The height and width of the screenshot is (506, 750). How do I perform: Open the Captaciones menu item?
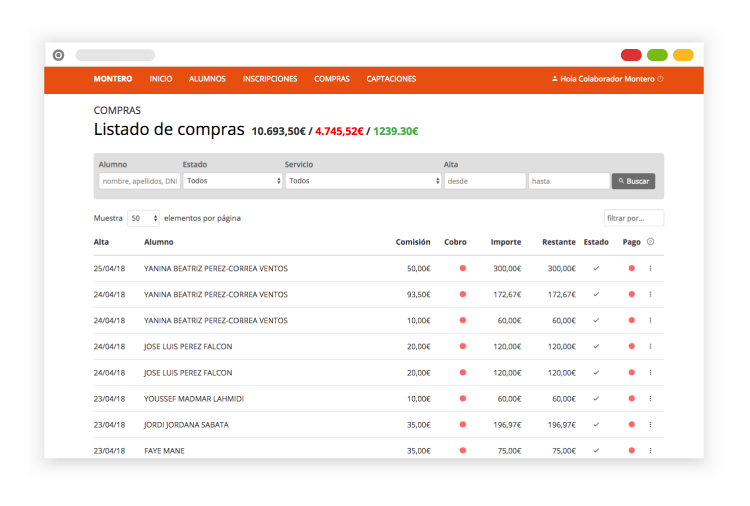point(391,79)
